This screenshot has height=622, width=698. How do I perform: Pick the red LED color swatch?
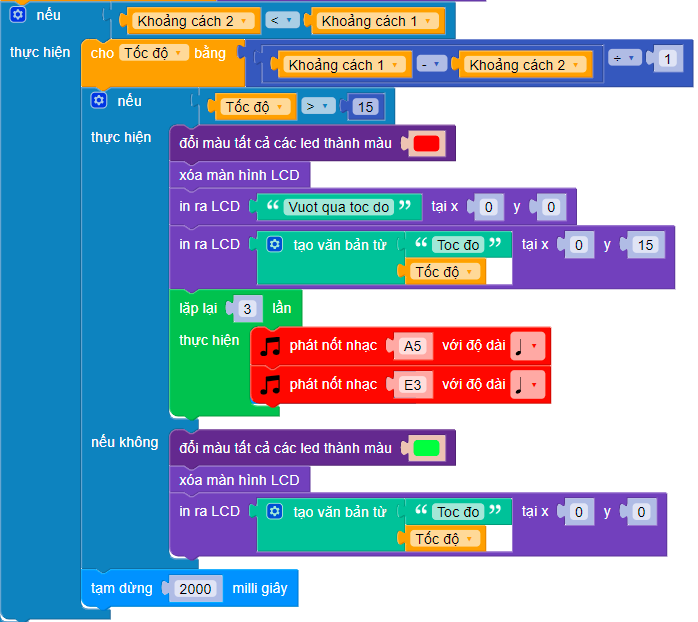[426, 144]
